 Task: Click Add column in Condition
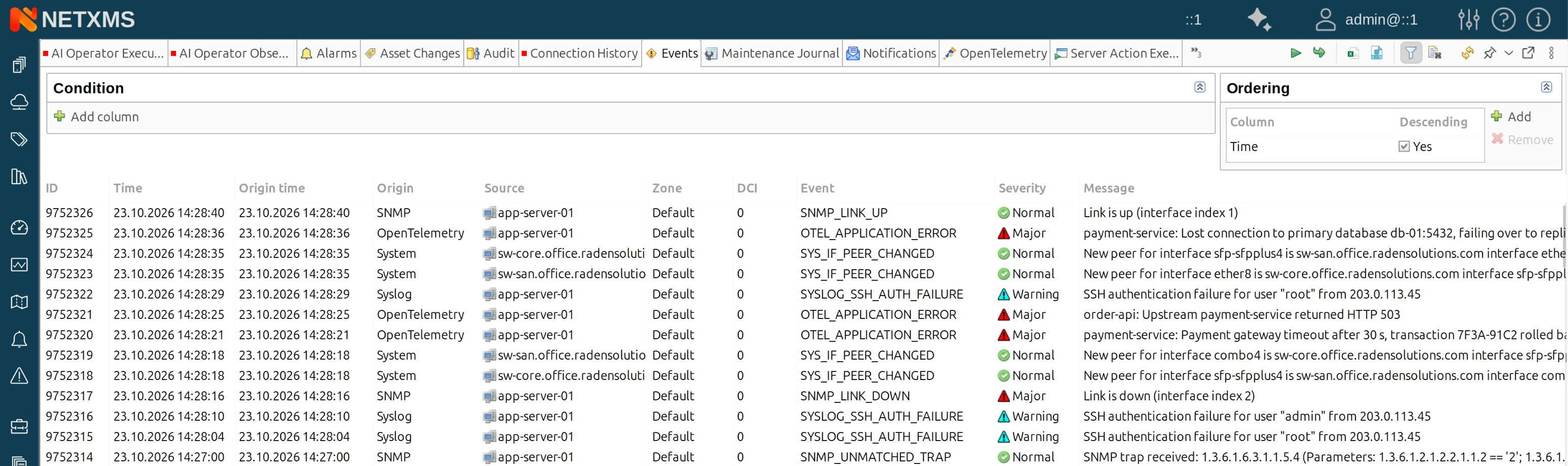coord(96,116)
